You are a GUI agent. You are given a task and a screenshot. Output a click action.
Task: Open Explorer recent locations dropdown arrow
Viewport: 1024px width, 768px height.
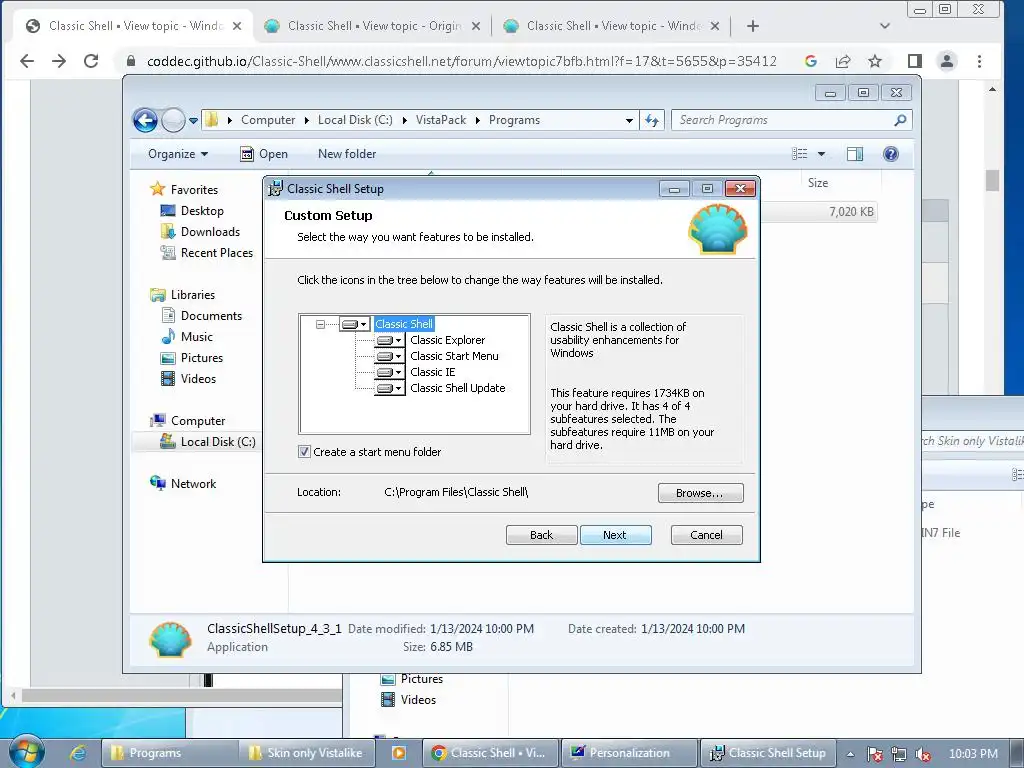pyautogui.click(x=193, y=121)
